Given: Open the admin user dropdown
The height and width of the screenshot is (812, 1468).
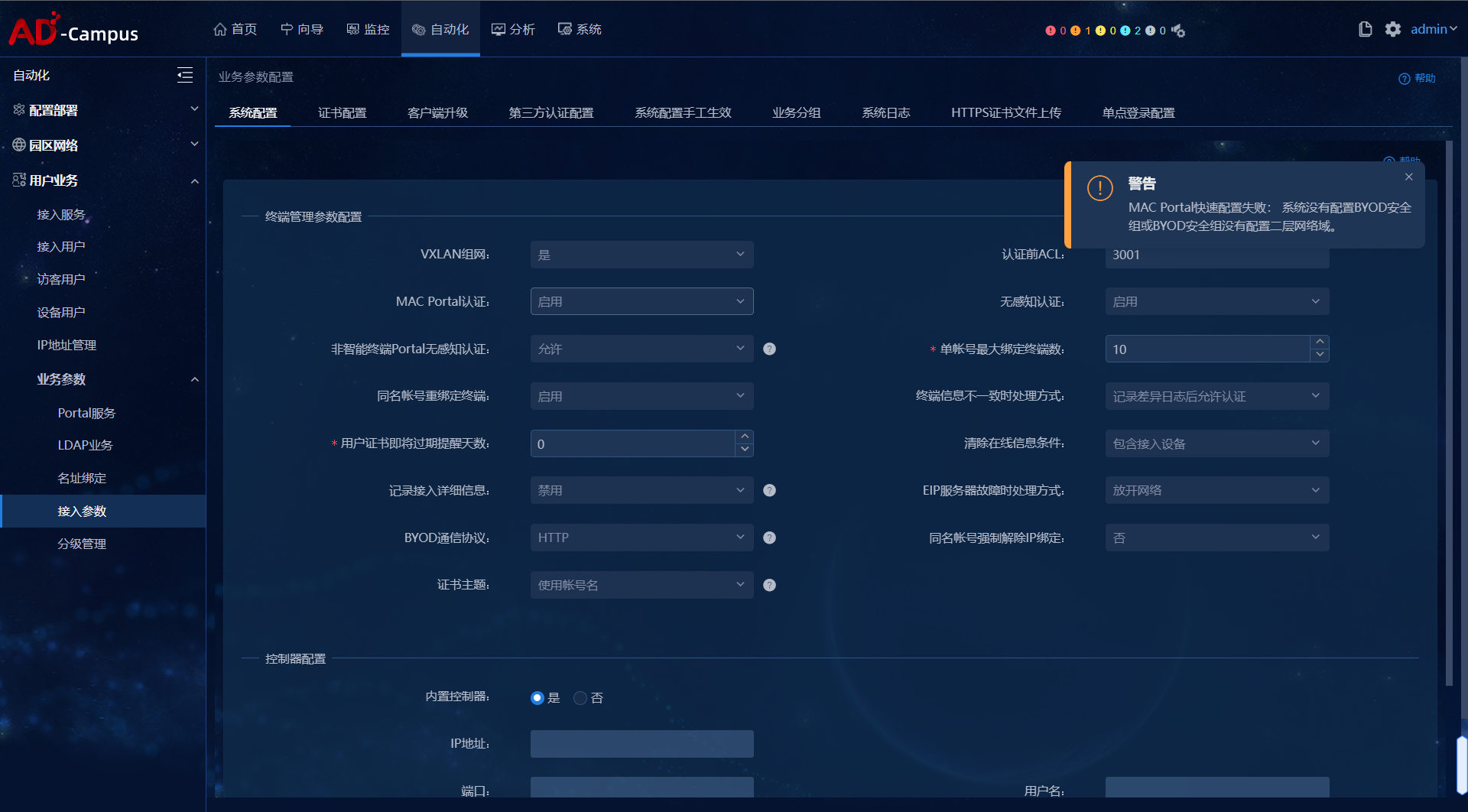Looking at the screenshot, I should tap(1434, 29).
